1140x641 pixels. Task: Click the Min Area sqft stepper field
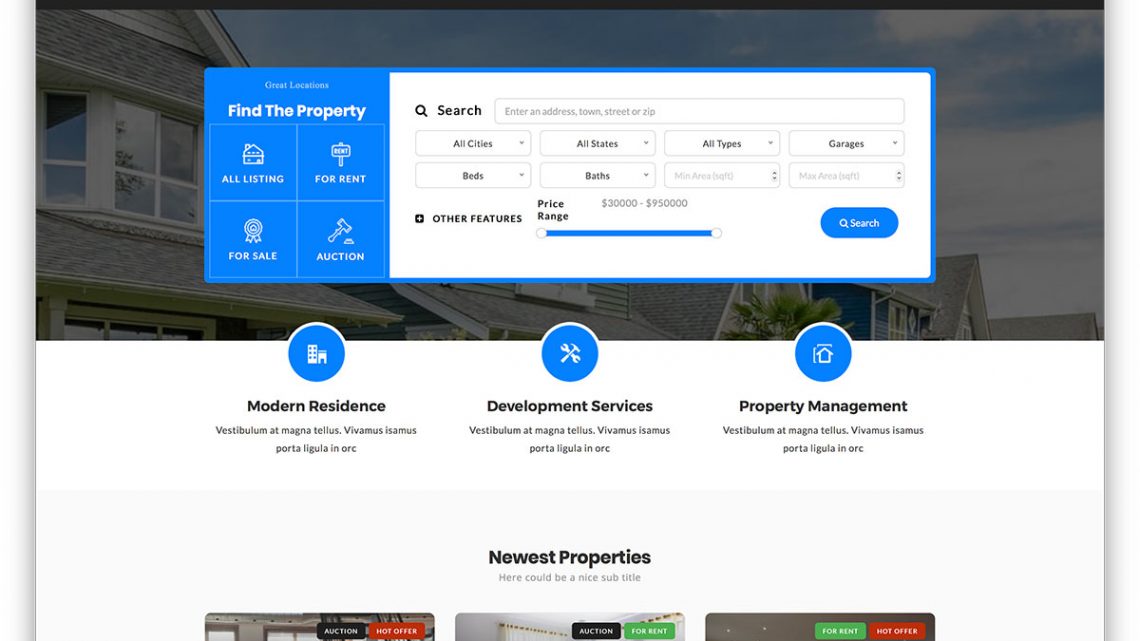pos(718,176)
